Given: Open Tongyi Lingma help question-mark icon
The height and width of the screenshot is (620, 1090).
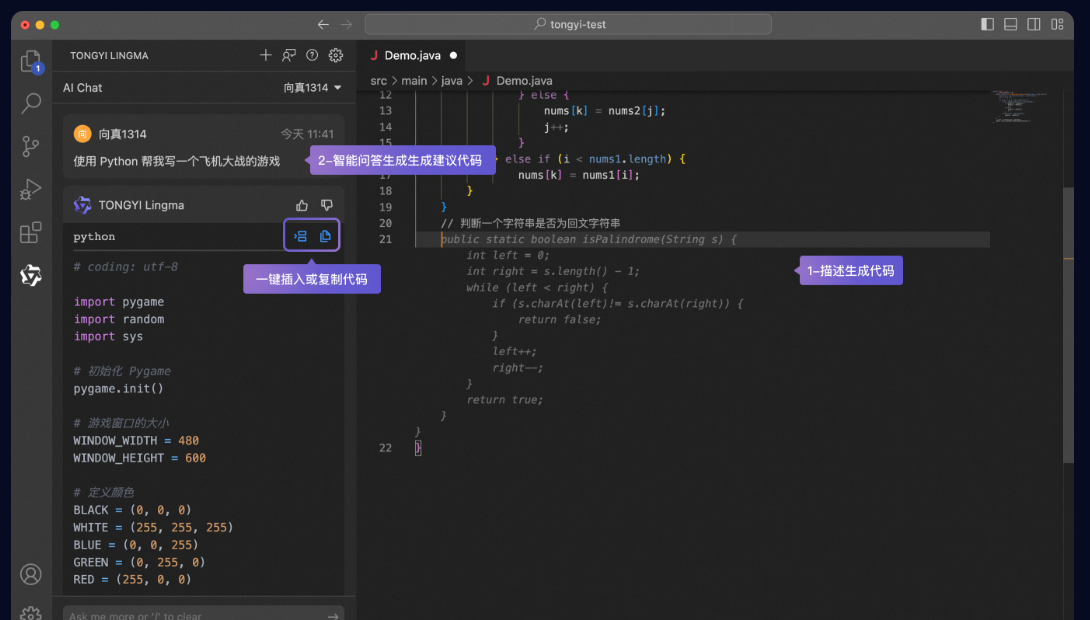Looking at the screenshot, I should (x=312, y=55).
